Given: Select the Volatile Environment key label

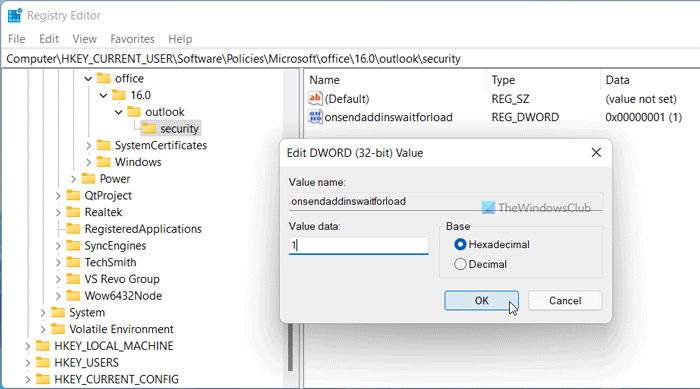Looking at the screenshot, I should [x=121, y=329].
